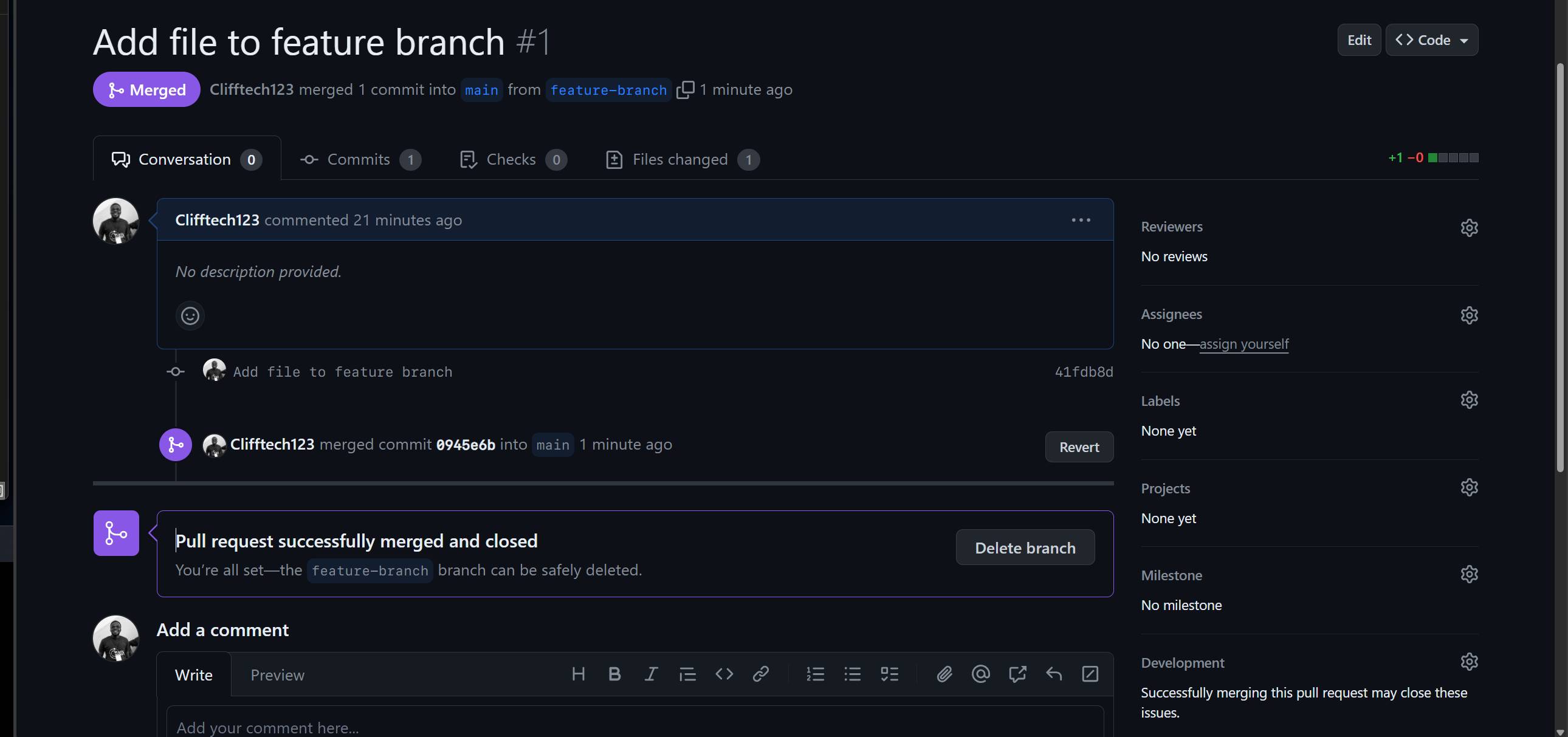Open the Projects gear settings

click(x=1469, y=487)
